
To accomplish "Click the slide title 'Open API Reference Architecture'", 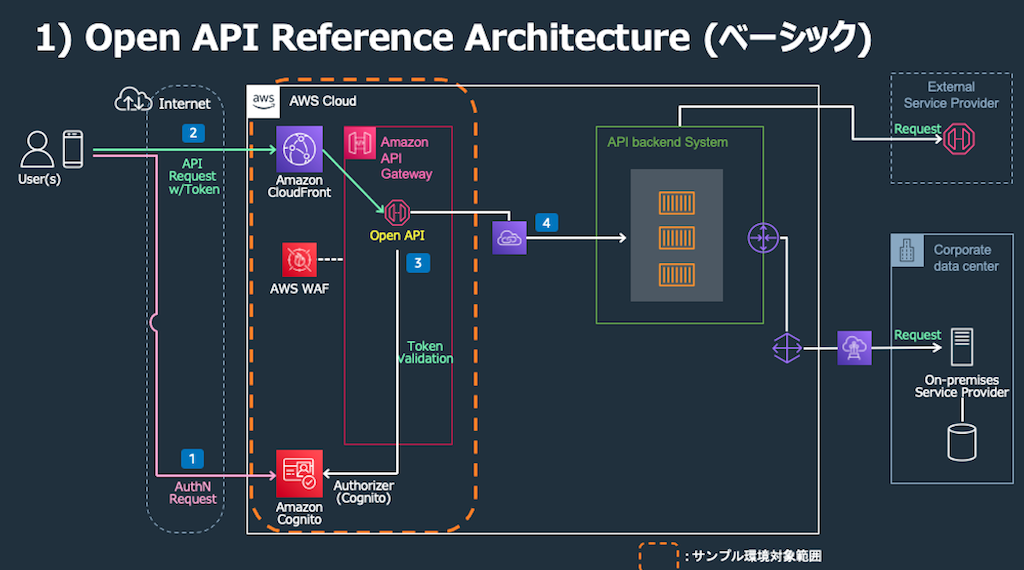I will tap(387, 37).
